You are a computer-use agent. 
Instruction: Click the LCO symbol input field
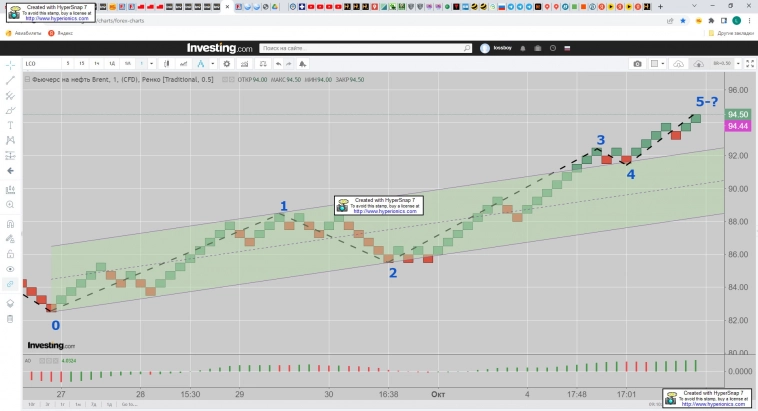pyautogui.click(x=42, y=64)
